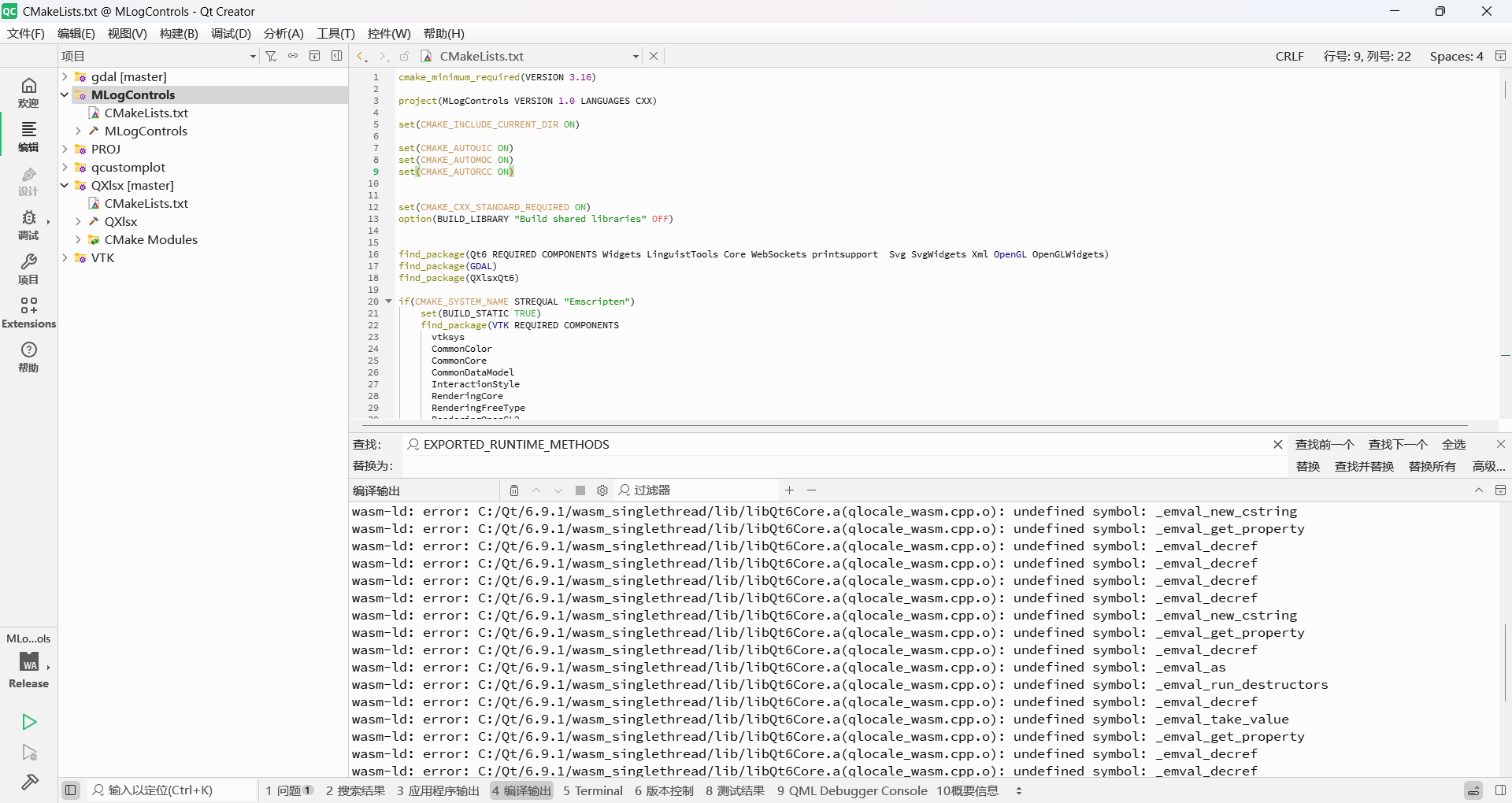This screenshot has height=803, width=1512.
Task: Clear the search field text
Action: point(1277,445)
